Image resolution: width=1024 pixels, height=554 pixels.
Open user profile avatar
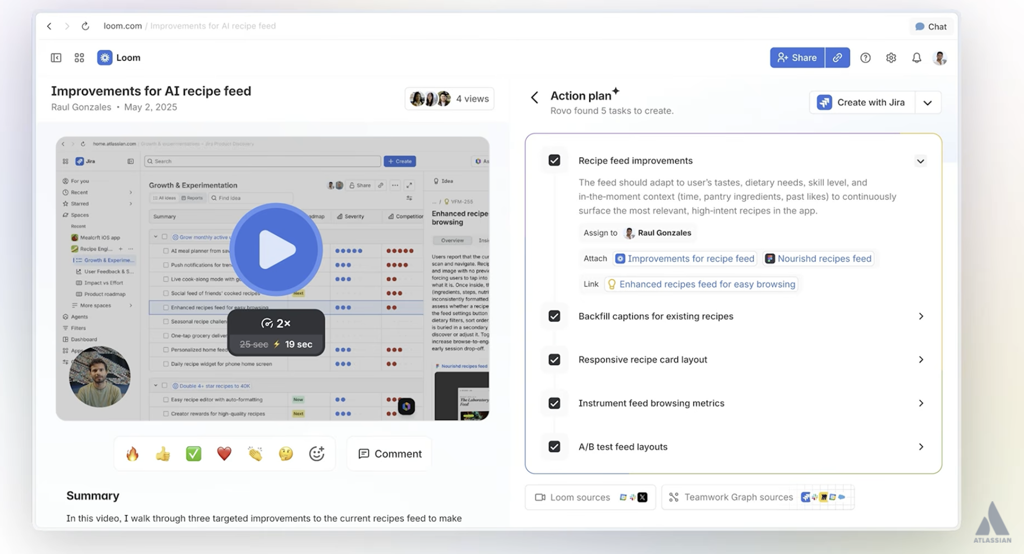click(x=940, y=57)
